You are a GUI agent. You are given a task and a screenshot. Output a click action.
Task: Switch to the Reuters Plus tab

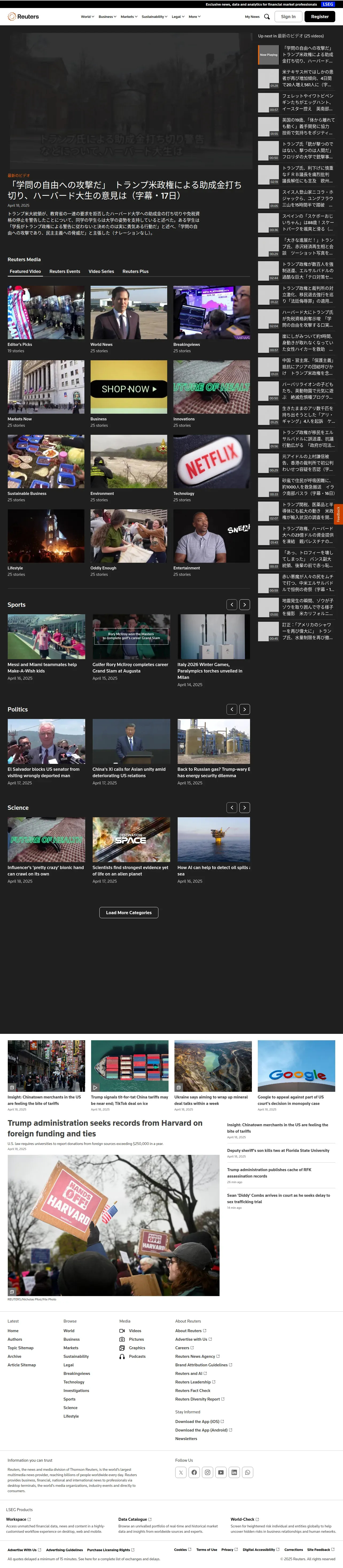[x=135, y=271]
